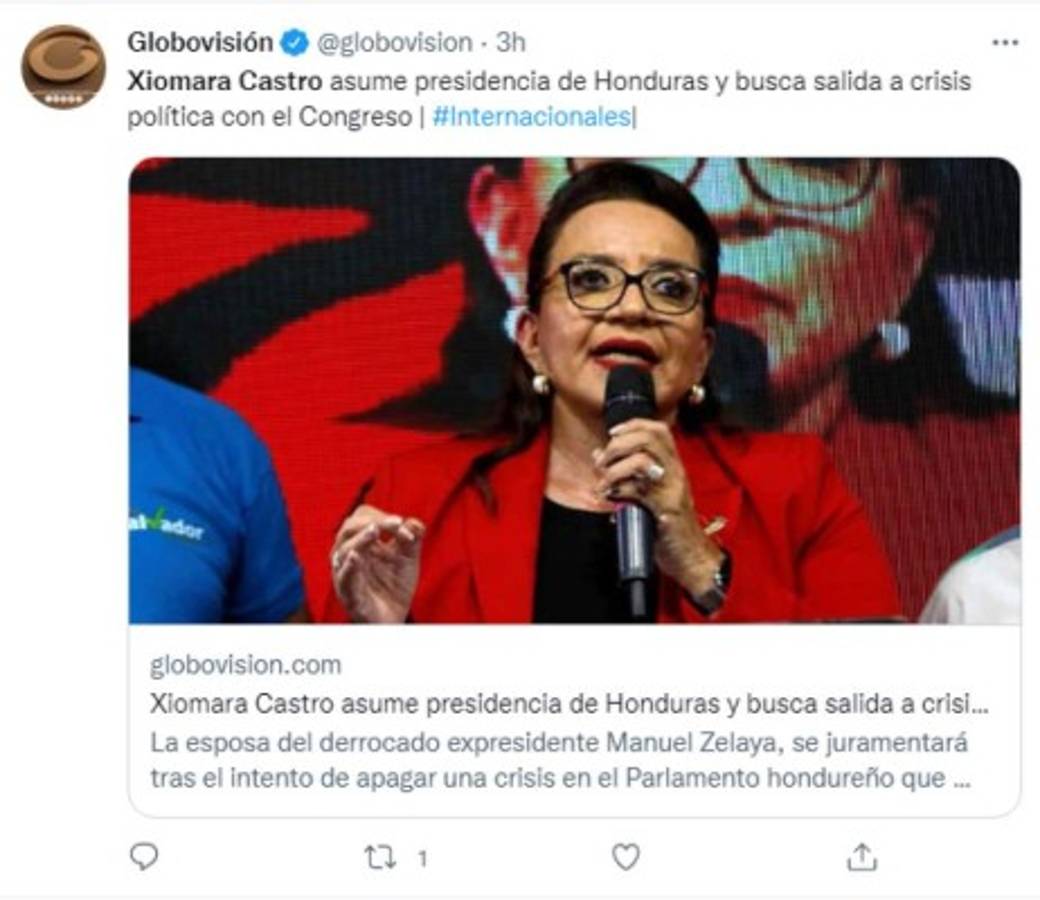The image size is (1040, 900).
Task: Click the reply speech bubble icon
Action: [x=144, y=857]
